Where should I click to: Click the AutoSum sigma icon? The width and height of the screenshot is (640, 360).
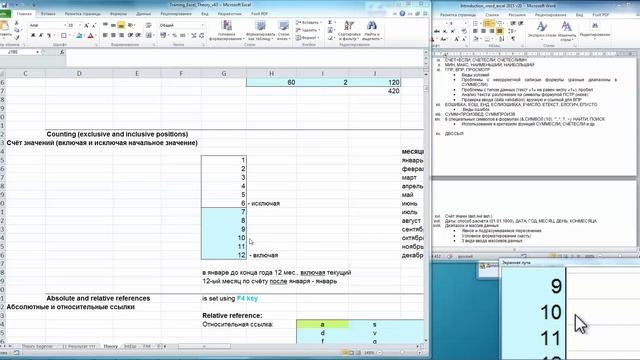(330, 22)
